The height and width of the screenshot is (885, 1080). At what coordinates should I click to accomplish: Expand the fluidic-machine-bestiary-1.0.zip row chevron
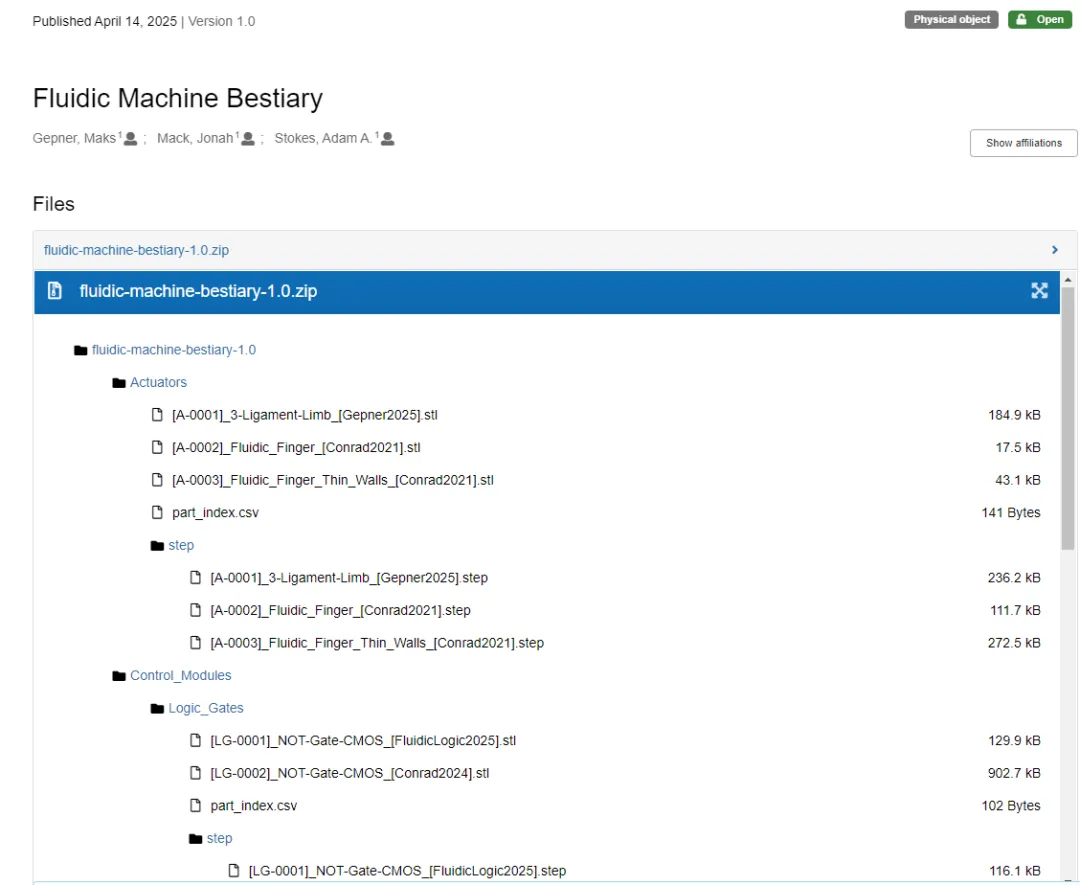[x=1055, y=250]
